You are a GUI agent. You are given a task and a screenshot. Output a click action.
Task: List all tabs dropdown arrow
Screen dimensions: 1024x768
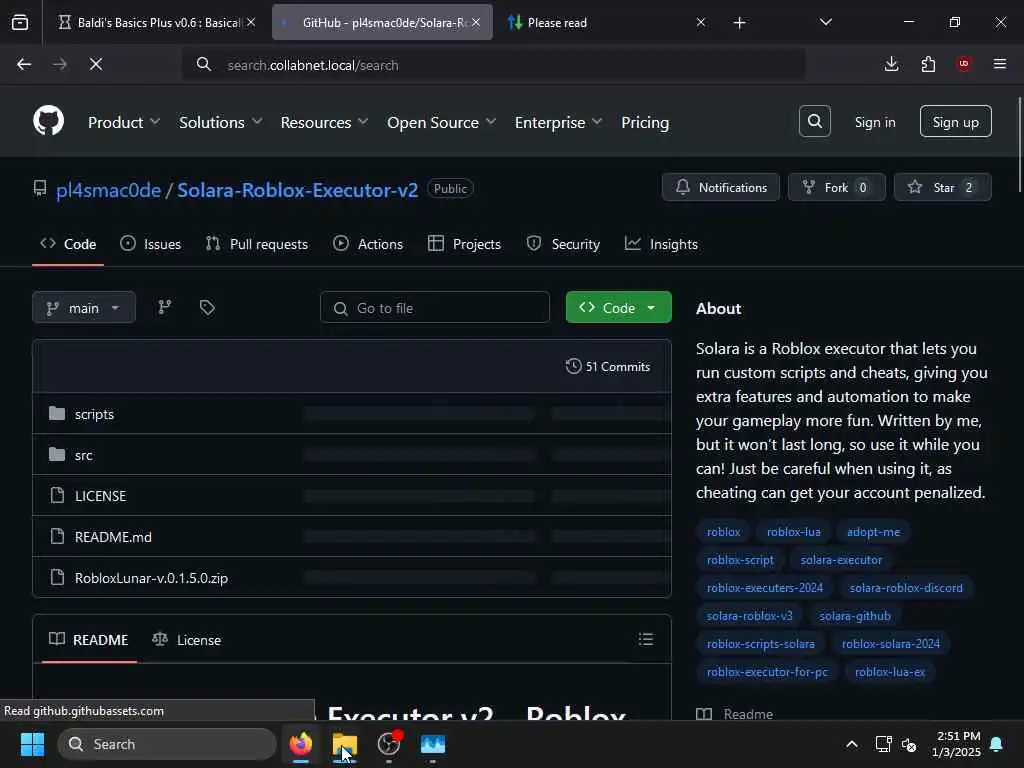tap(825, 22)
